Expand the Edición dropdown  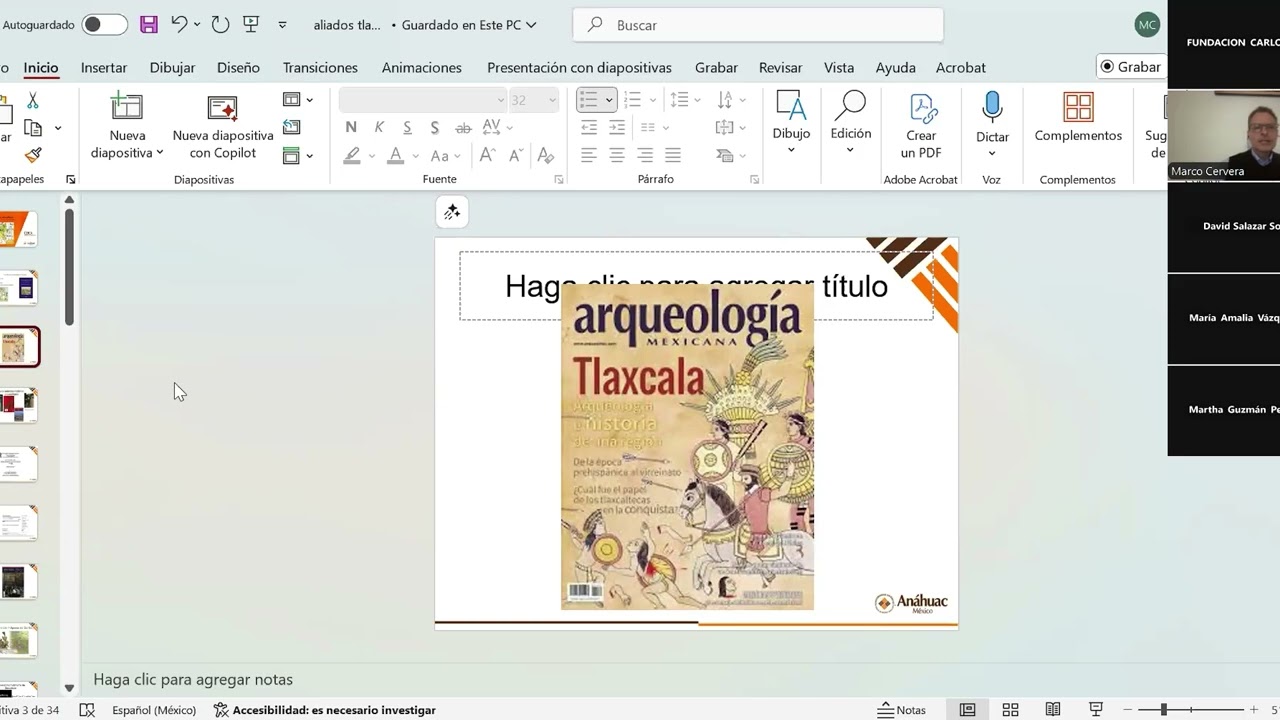[x=850, y=150]
